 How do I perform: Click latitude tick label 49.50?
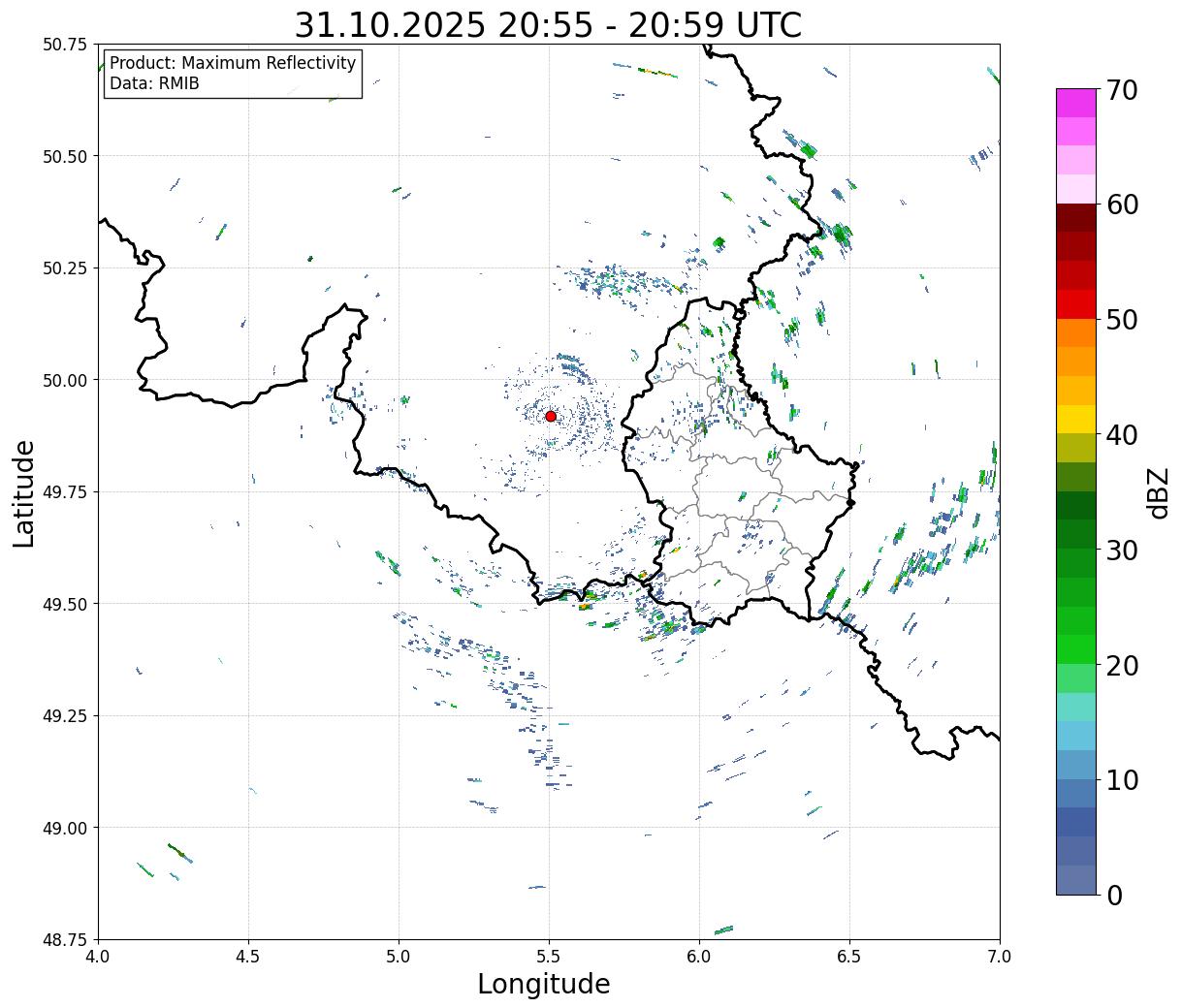[x=65, y=604]
